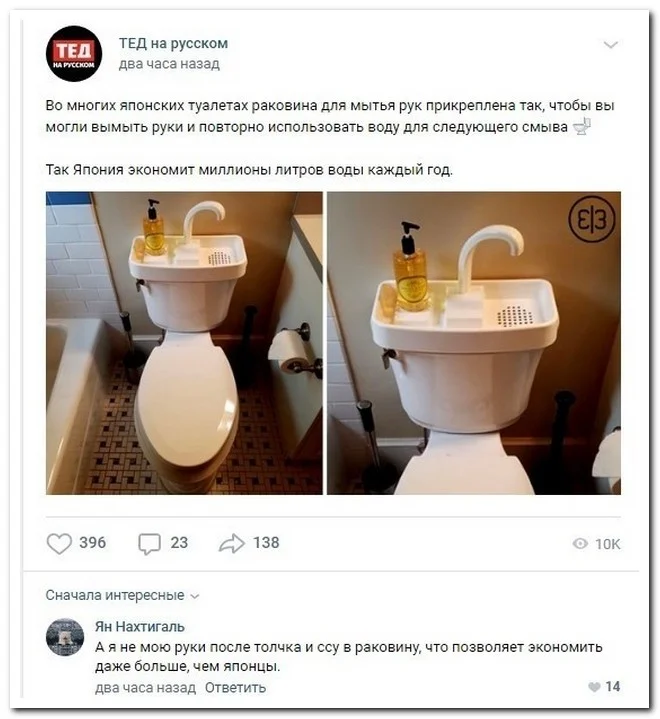Open the ТЕД на русском community link
This screenshot has height=719, width=660.
tap(173, 43)
